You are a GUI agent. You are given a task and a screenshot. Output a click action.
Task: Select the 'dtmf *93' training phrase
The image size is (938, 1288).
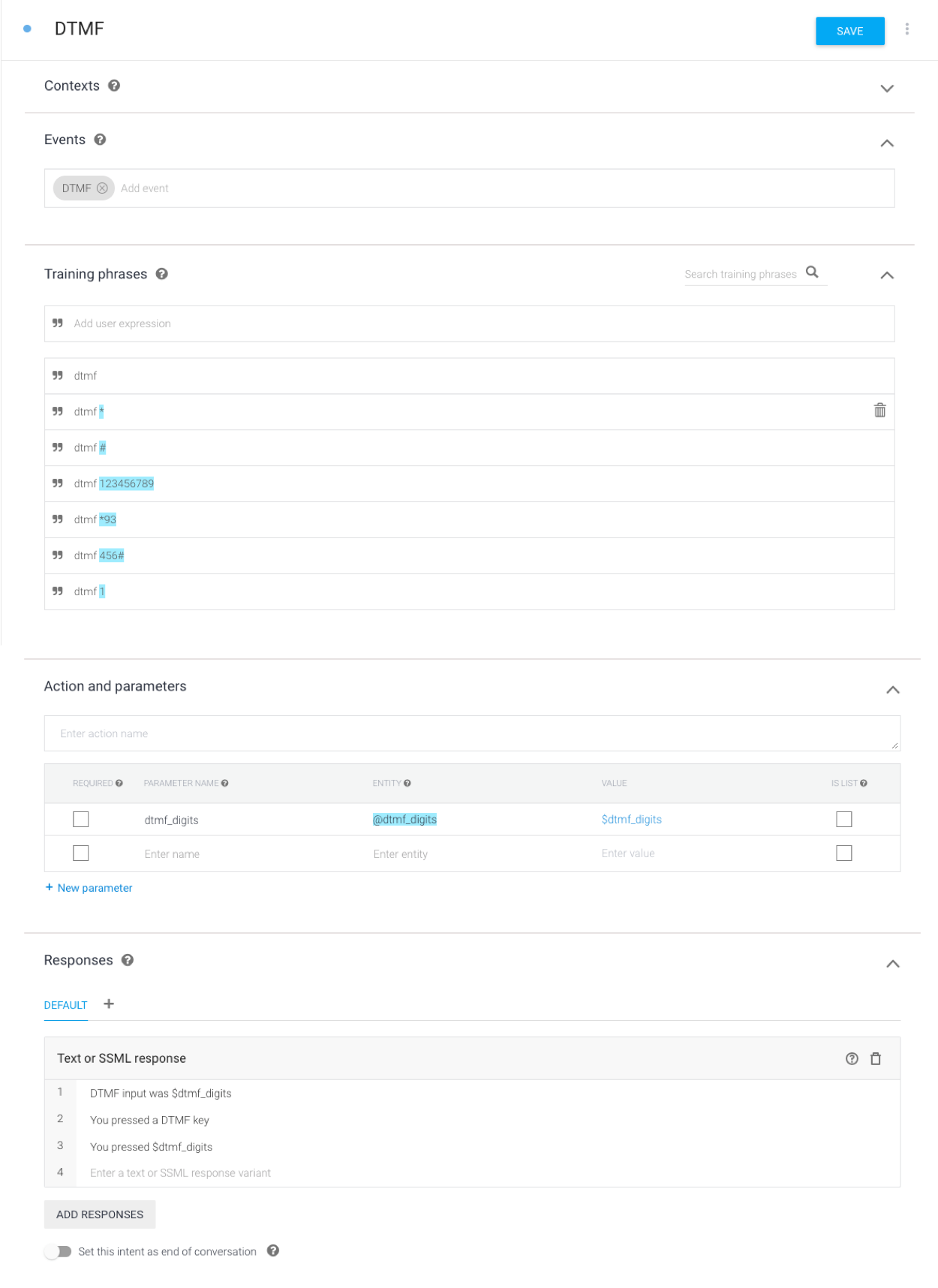coord(470,520)
